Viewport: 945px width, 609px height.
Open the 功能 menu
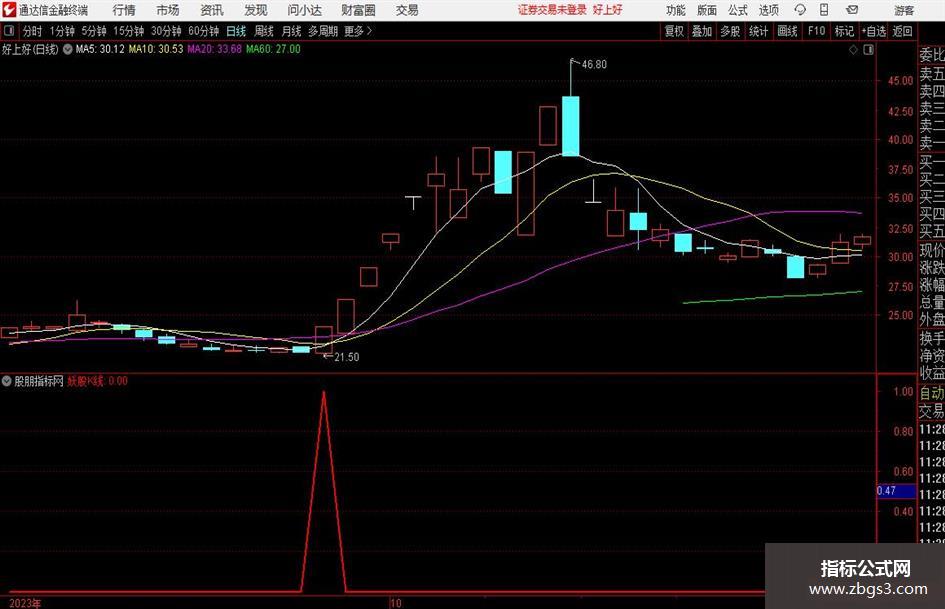676,10
